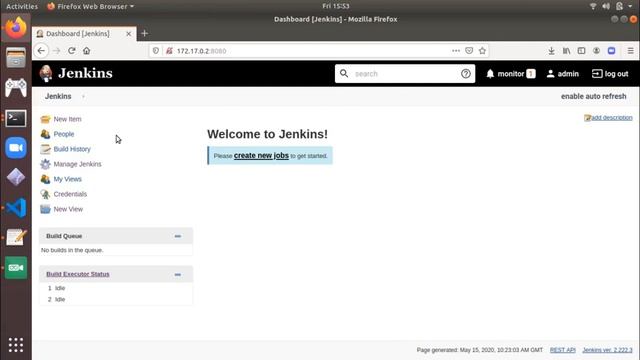Click the New Item link
The height and width of the screenshot is (360, 640).
(67, 119)
